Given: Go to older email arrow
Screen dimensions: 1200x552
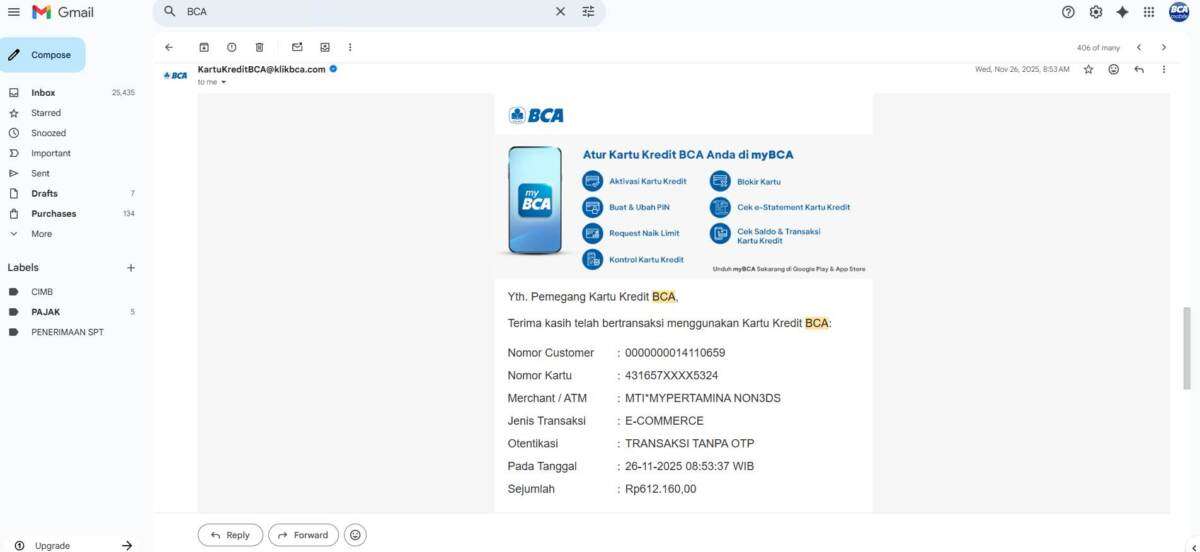Looking at the screenshot, I should coord(1163,47).
